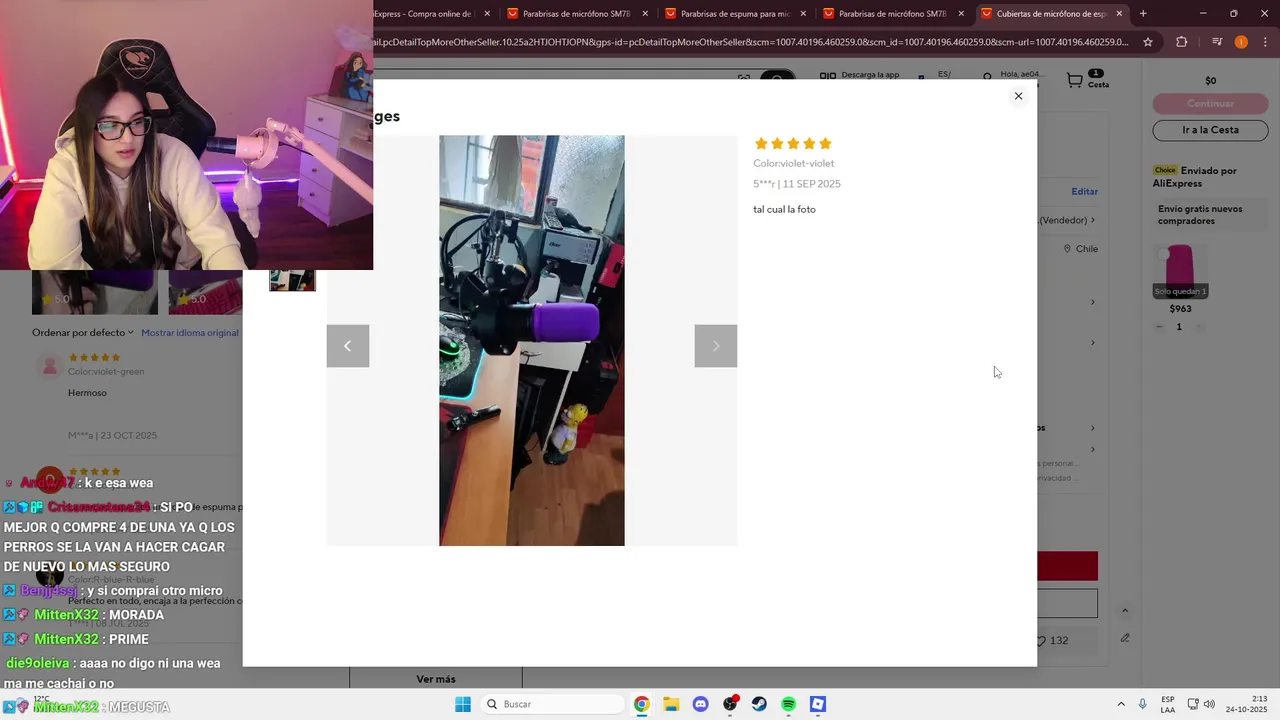This screenshot has height=720, width=1280.
Task: Show the next review image
Action: coord(716,346)
